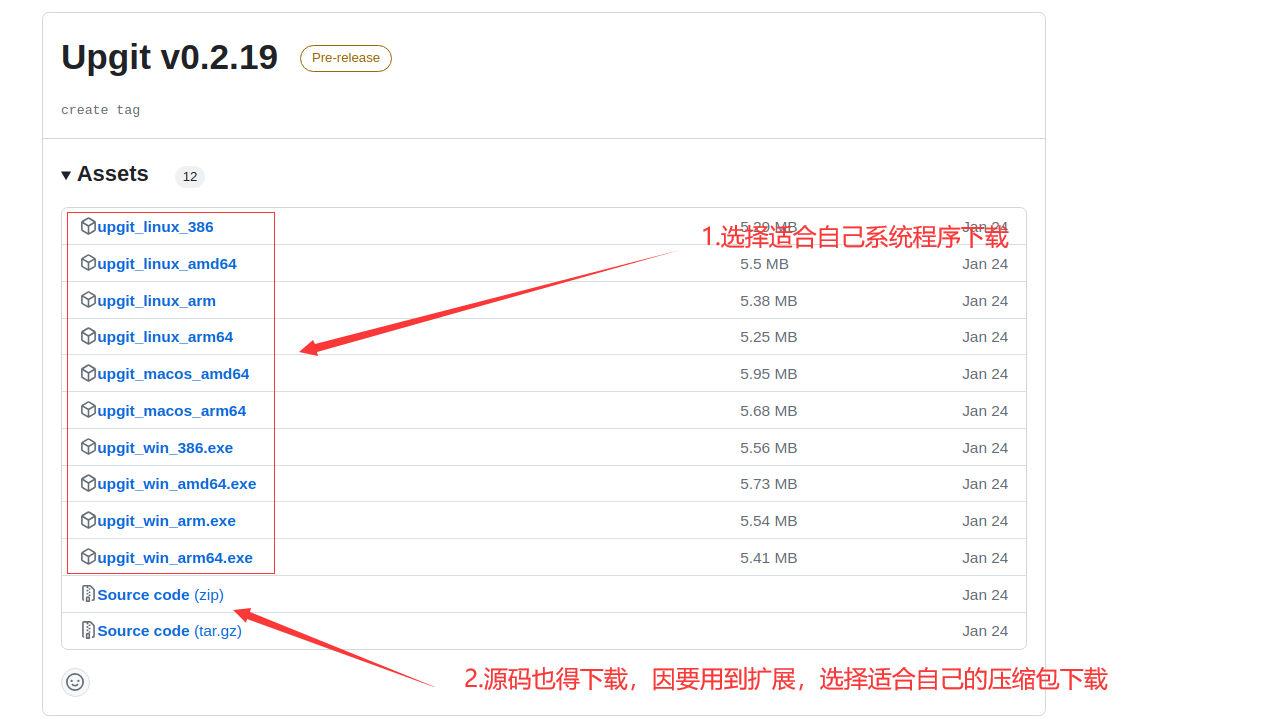Click package icon beside upgit_win_386.exe
1288x726 pixels.
click(x=88, y=447)
